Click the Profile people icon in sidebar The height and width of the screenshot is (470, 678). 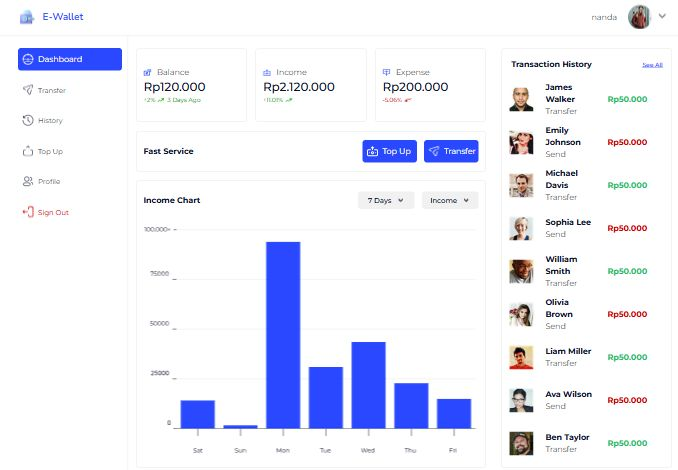[x=28, y=181]
